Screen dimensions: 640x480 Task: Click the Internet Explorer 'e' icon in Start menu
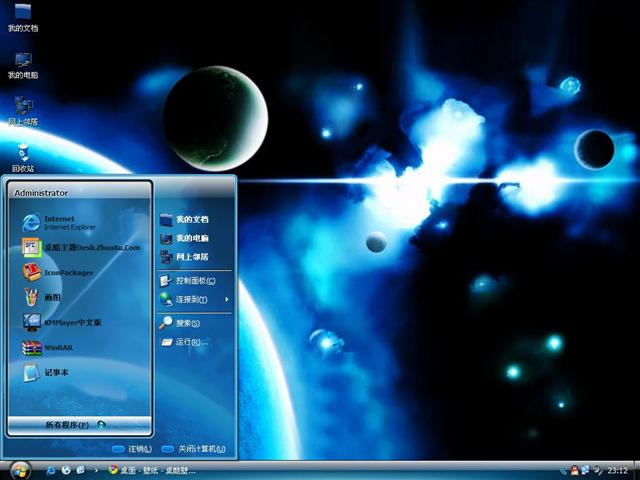(x=31, y=223)
